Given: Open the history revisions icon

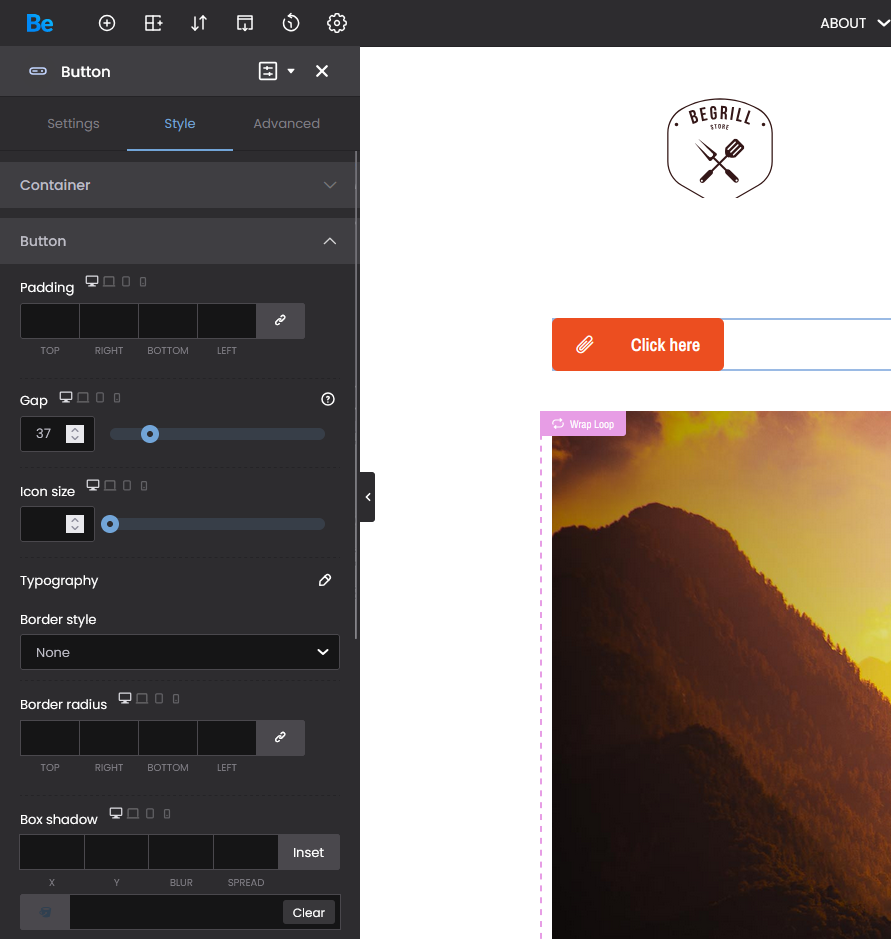Looking at the screenshot, I should [x=291, y=23].
